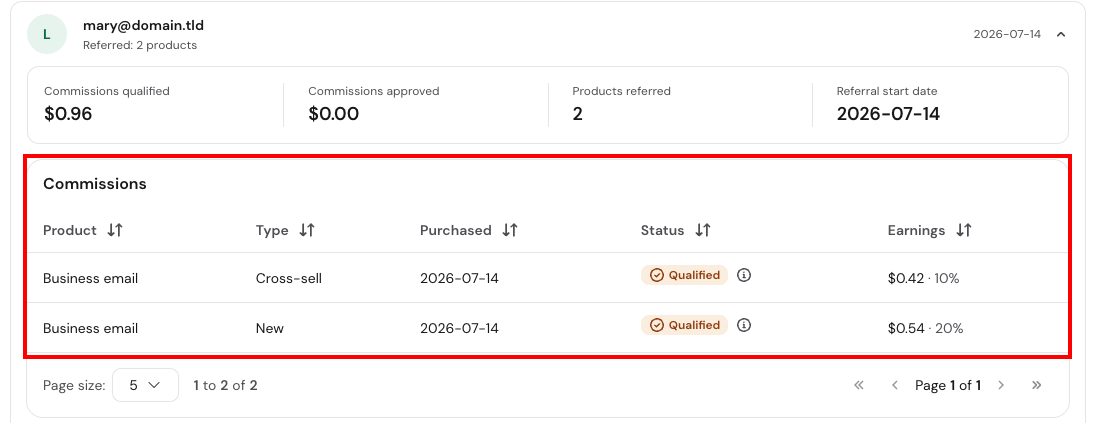This screenshot has height=423, width=1097.
Task: Jump to last page
Action: click(x=1037, y=385)
